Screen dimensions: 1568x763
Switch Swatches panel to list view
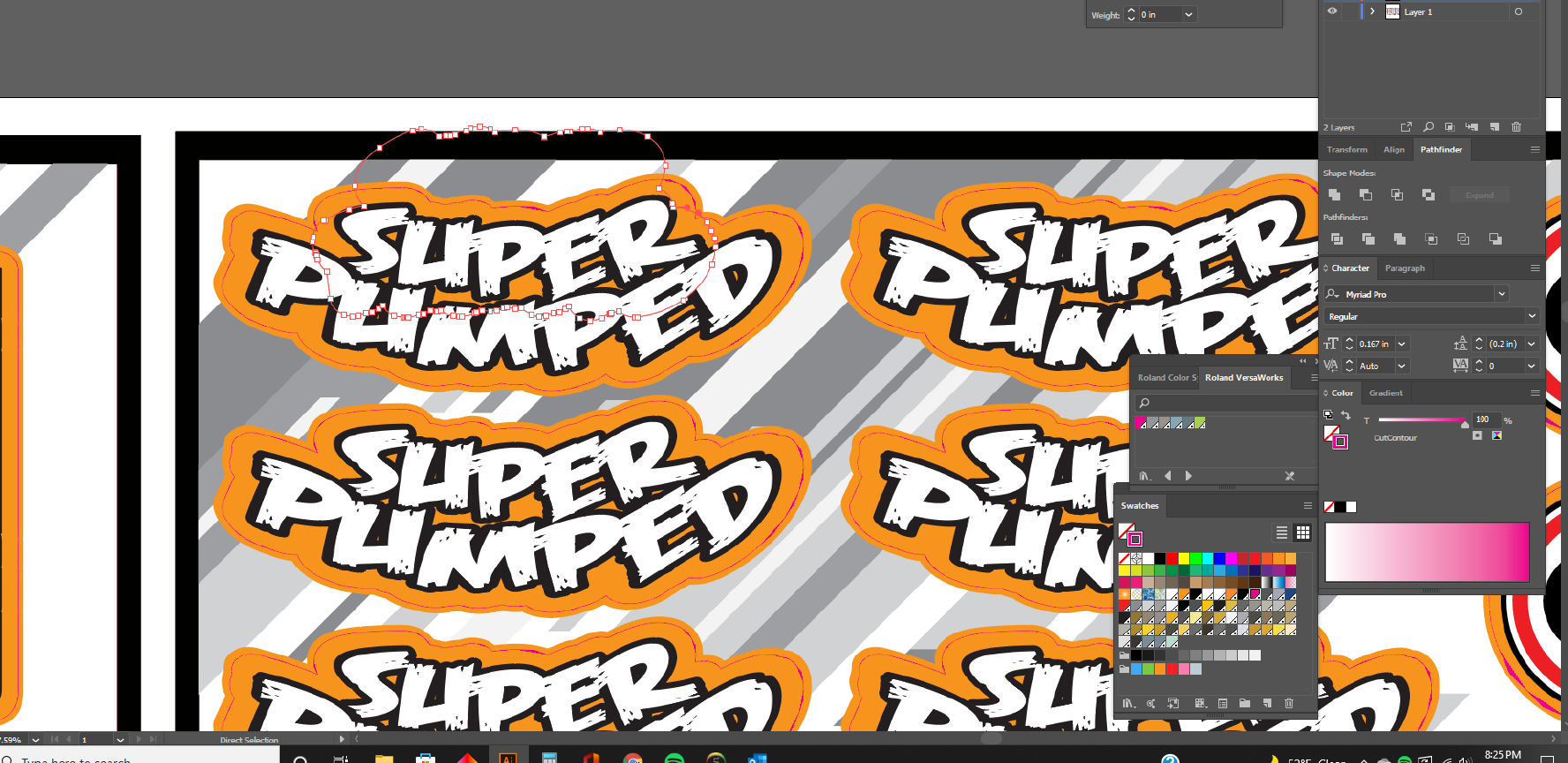point(1282,533)
